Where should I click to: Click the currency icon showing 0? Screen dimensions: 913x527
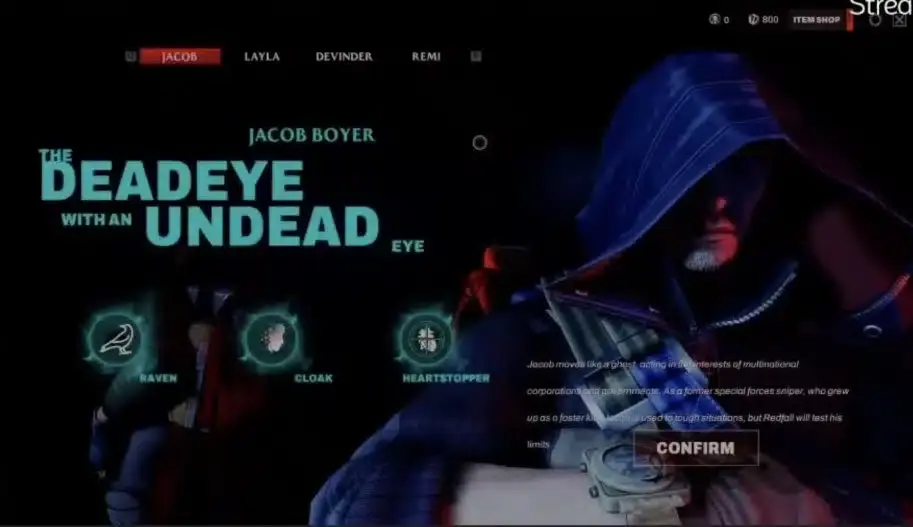714,19
